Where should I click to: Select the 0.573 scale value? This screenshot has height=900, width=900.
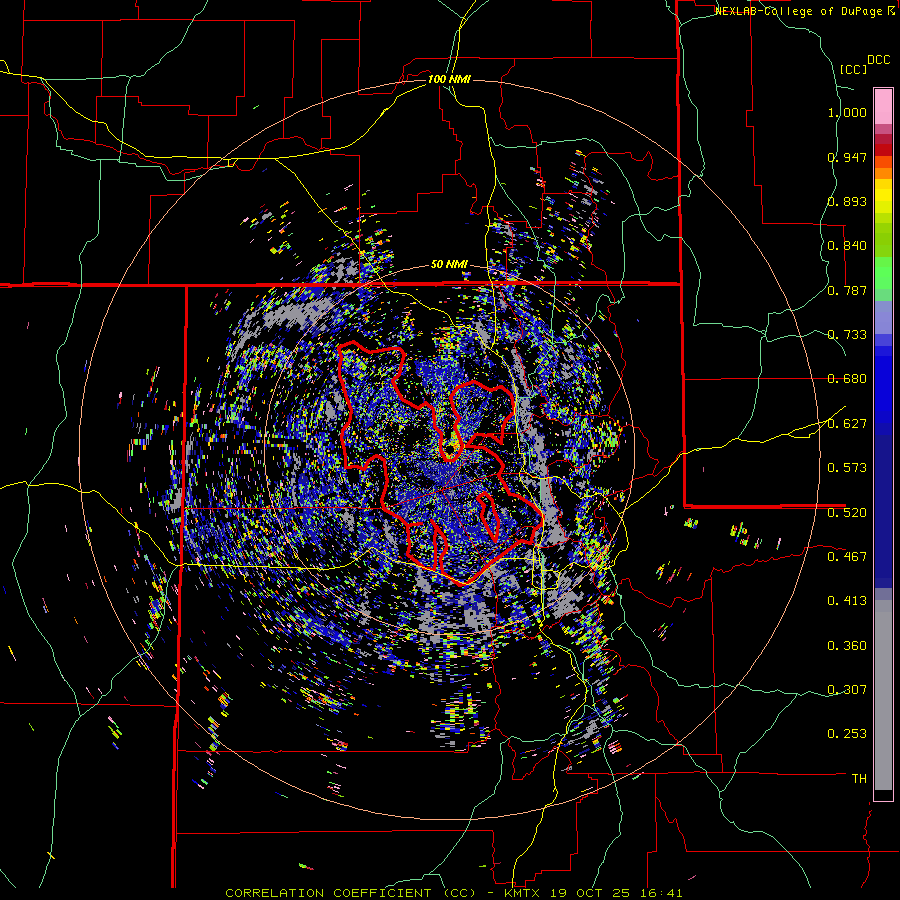tap(847, 468)
